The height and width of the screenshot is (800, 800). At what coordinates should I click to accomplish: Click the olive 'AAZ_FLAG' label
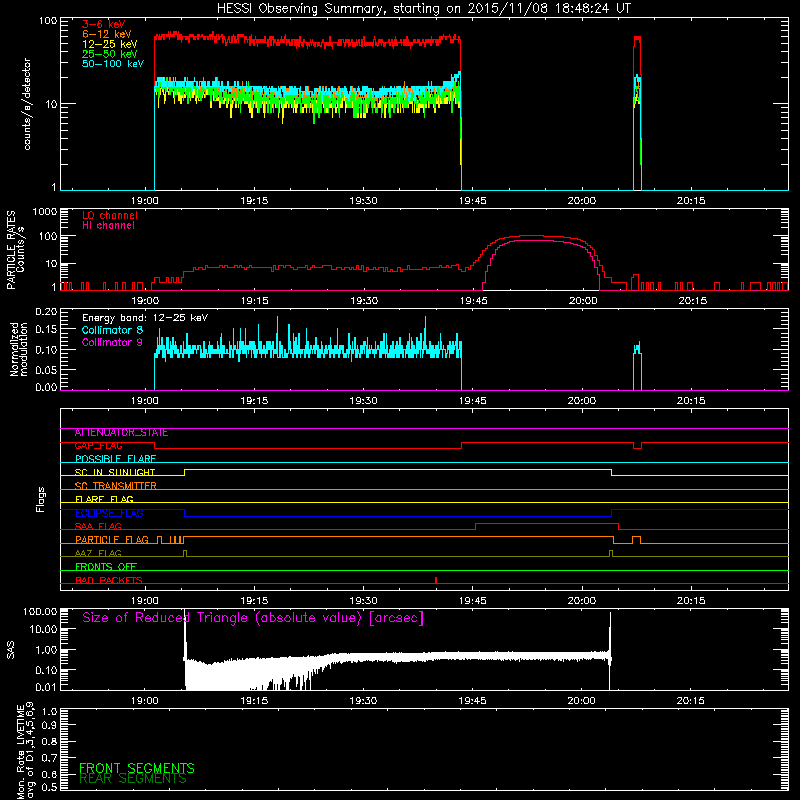(98, 554)
